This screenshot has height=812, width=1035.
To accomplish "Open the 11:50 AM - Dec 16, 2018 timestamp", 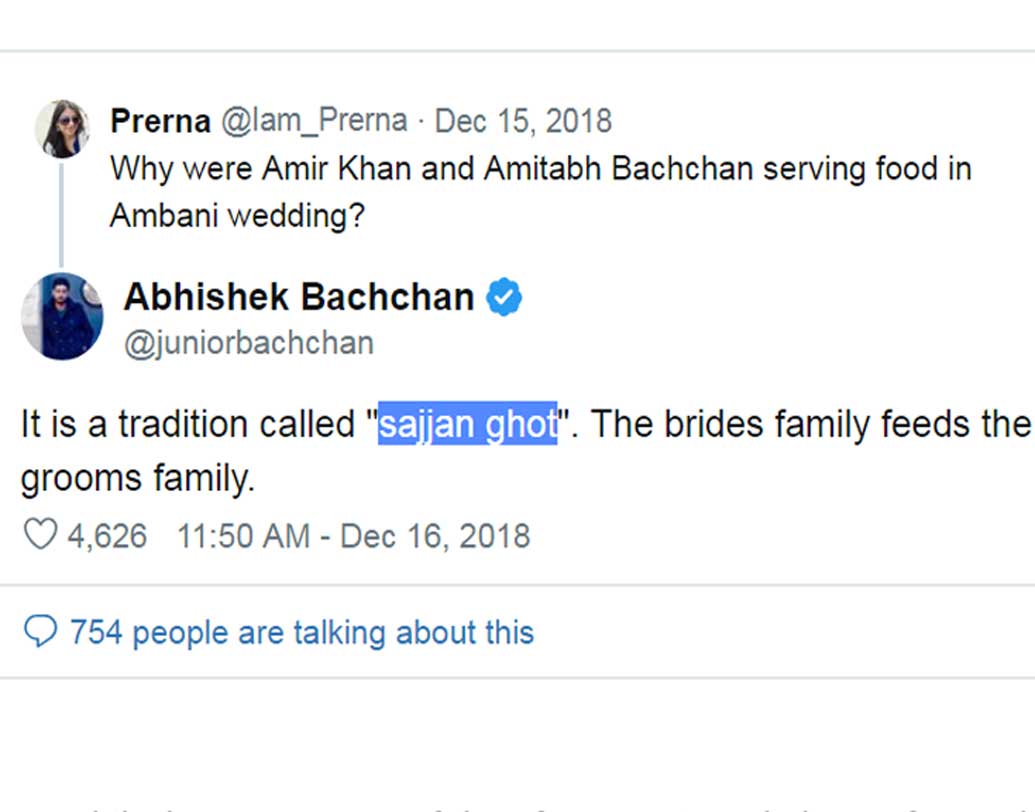I will pyautogui.click(x=354, y=536).
